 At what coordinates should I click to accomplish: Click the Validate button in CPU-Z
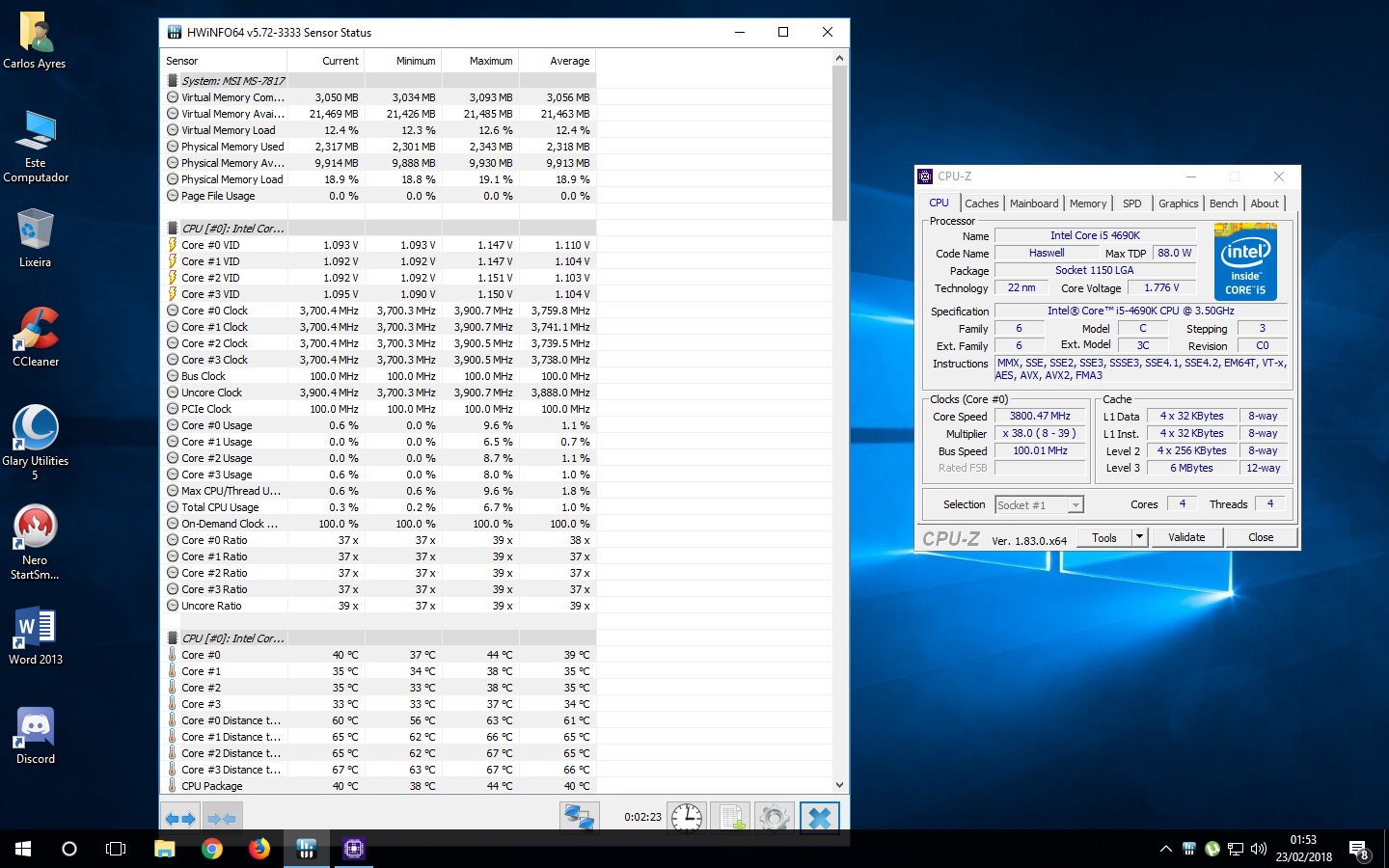click(1186, 537)
